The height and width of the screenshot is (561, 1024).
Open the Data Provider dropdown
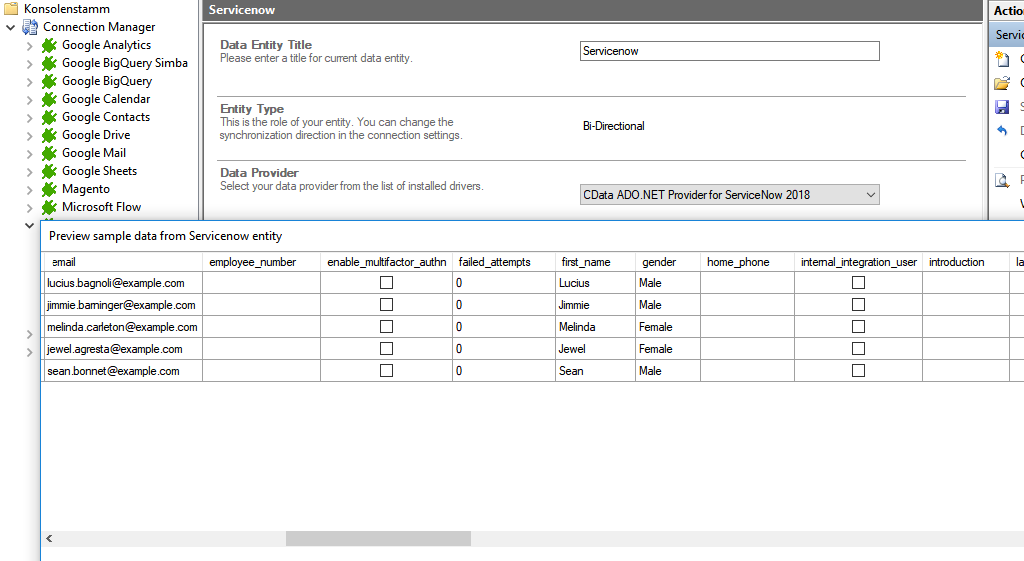point(729,195)
